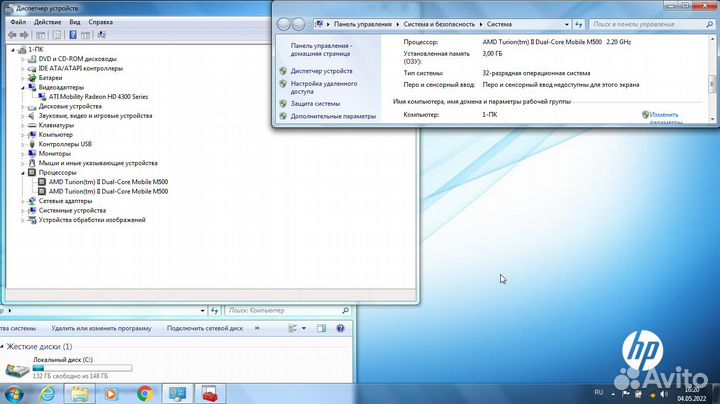The height and width of the screenshot is (404, 720).
Task: Open Защита системы link
Action: 315,104
